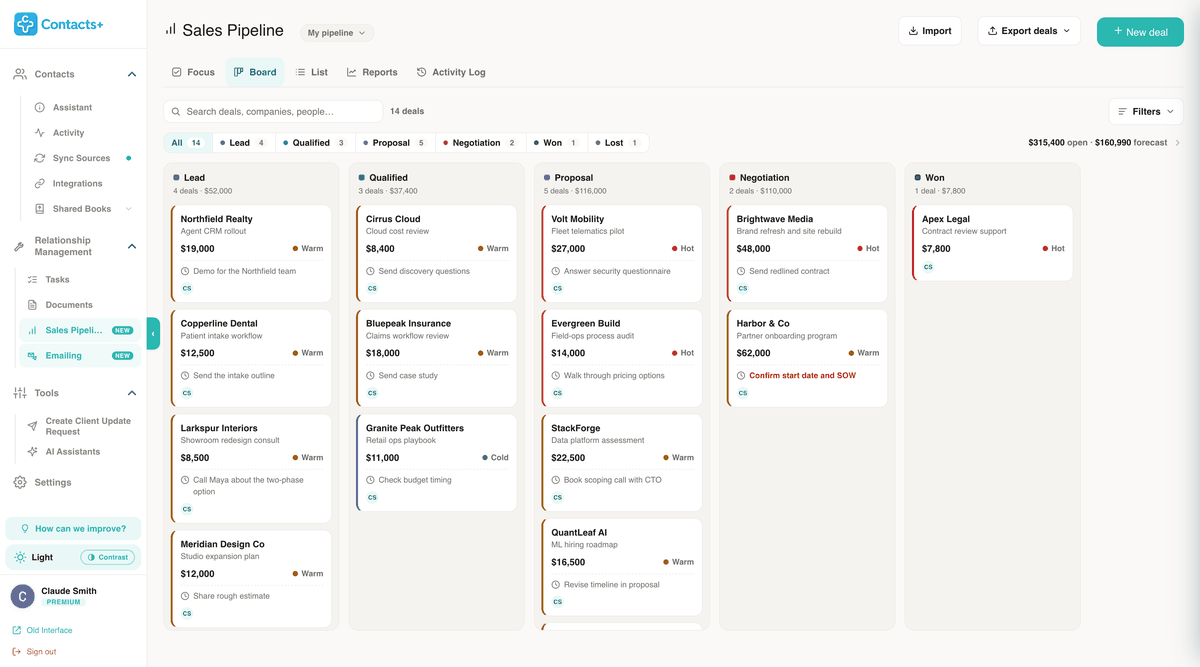This screenshot has height=667, width=1200.
Task: Open Sync Sources in sidebar
Action: tap(81, 158)
